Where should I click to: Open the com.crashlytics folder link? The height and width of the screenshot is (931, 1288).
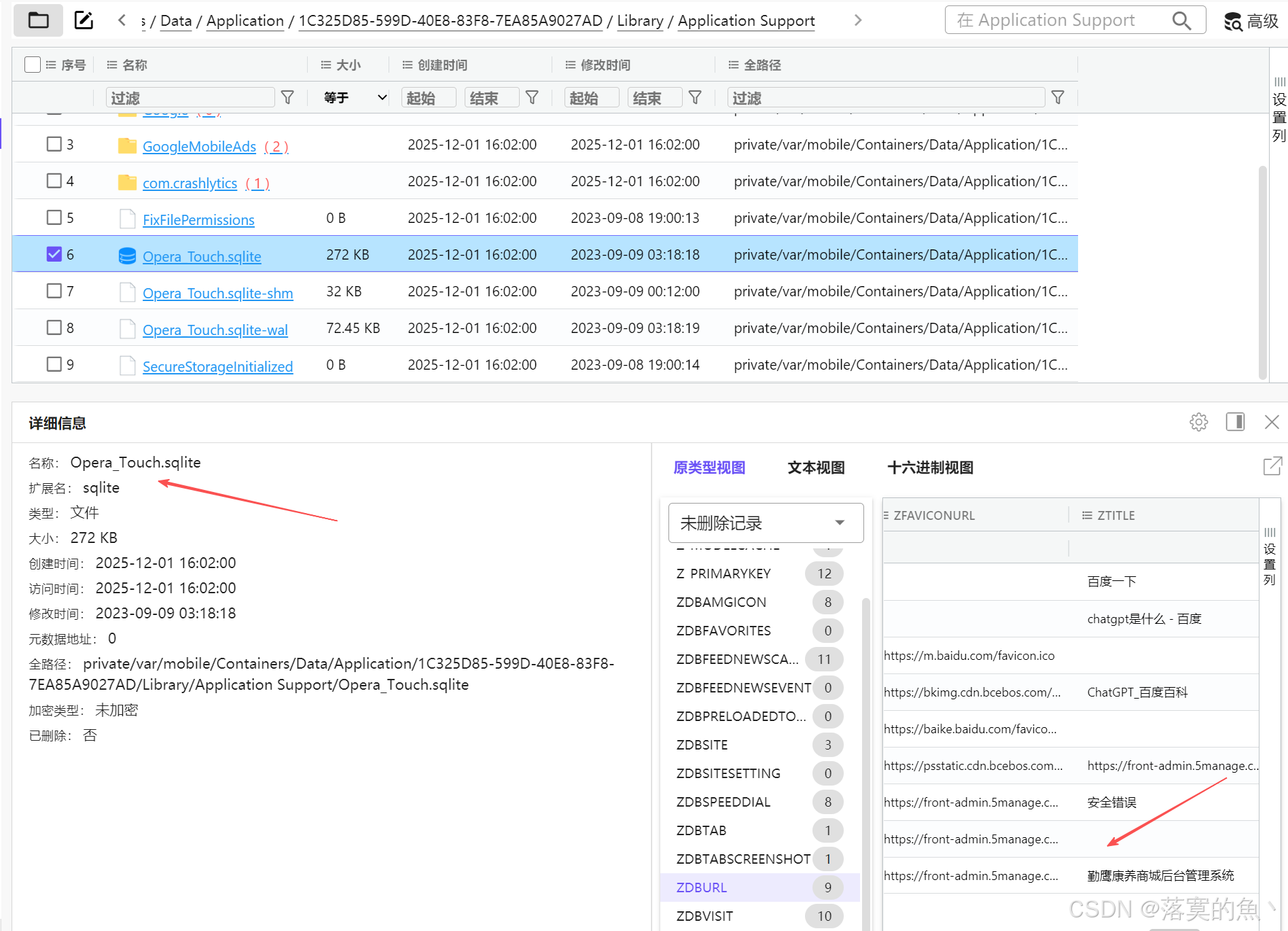coord(190,183)
